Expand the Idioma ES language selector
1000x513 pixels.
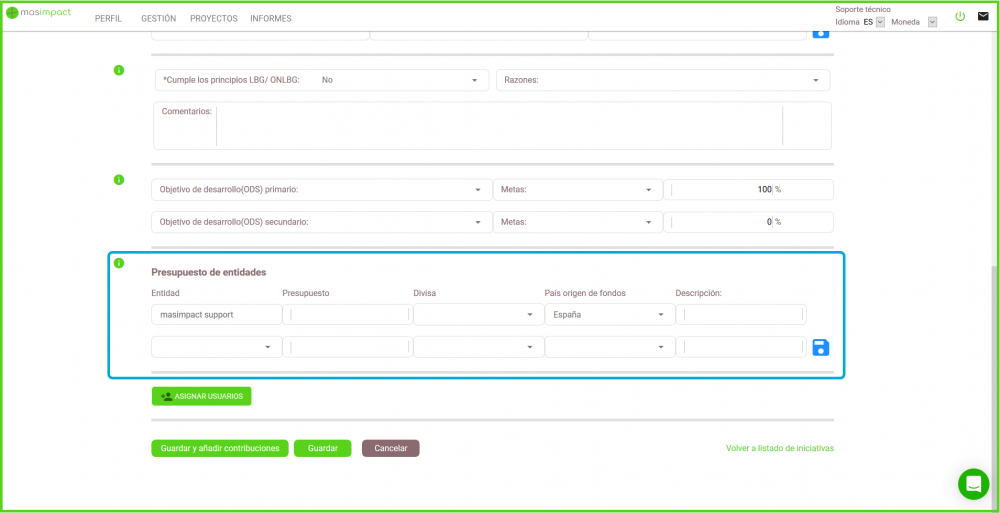point(880,22)
